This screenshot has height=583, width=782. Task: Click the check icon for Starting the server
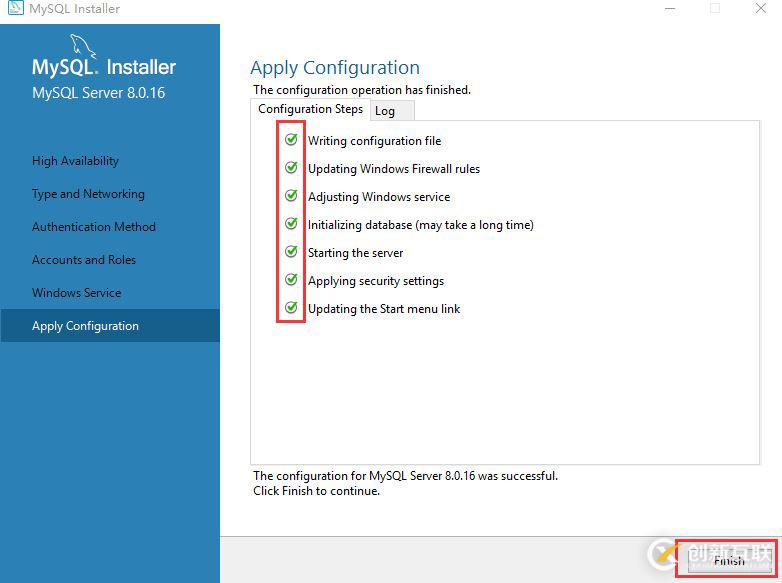(x=291, y=251)
